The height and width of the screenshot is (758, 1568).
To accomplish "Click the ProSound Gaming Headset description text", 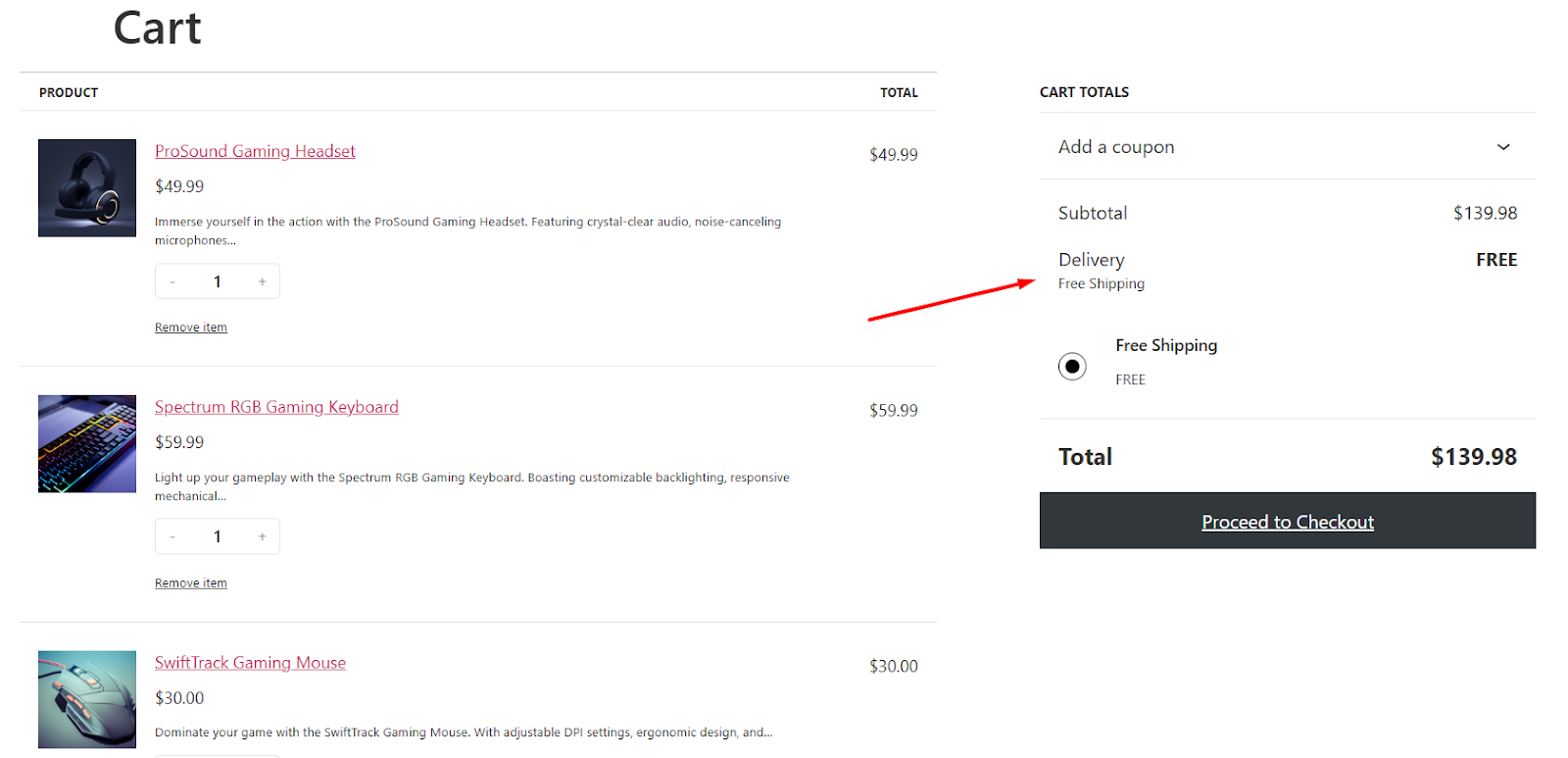I will click(x=467, y=231).
